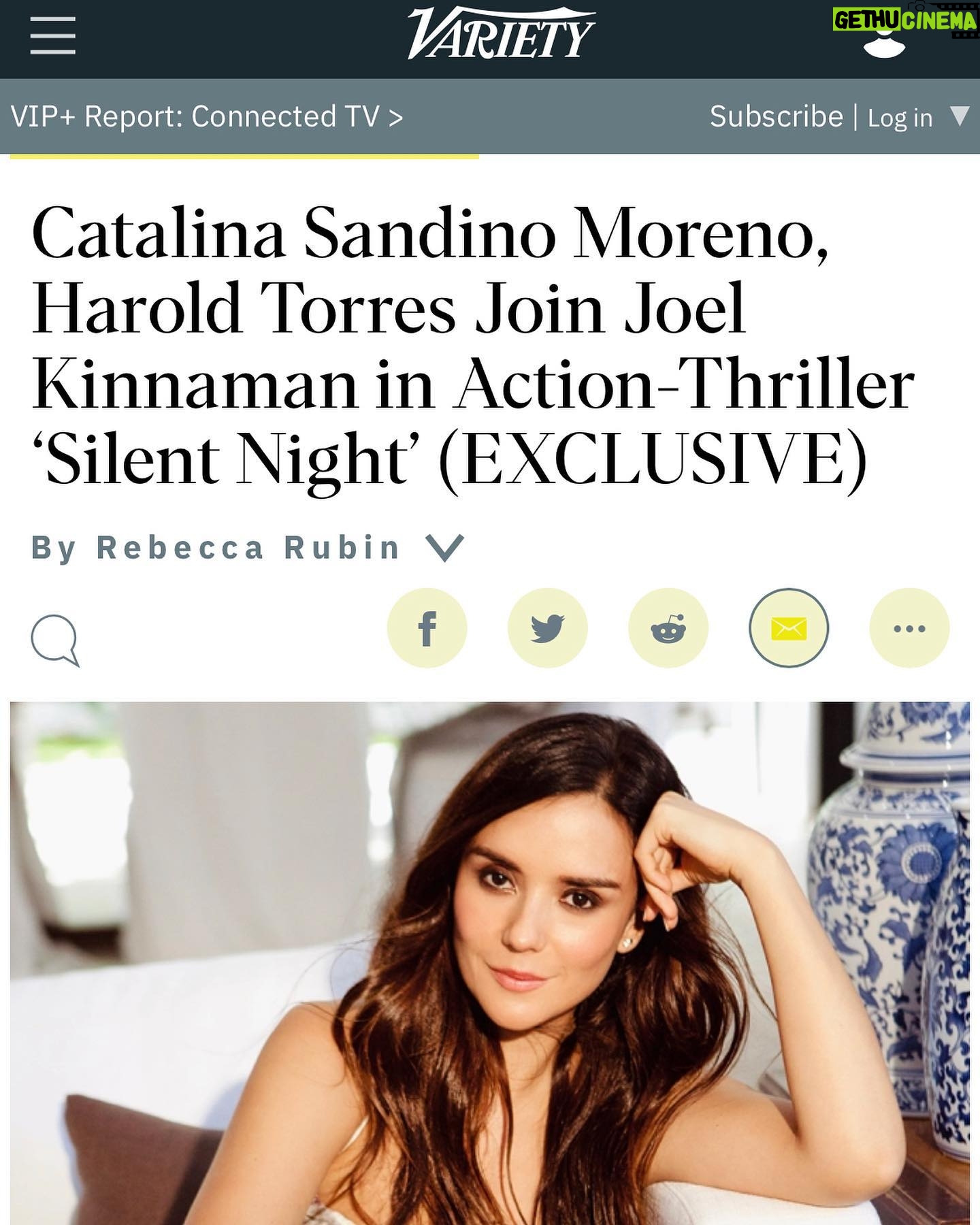Open the comments speech bubble

coord(55,640)
